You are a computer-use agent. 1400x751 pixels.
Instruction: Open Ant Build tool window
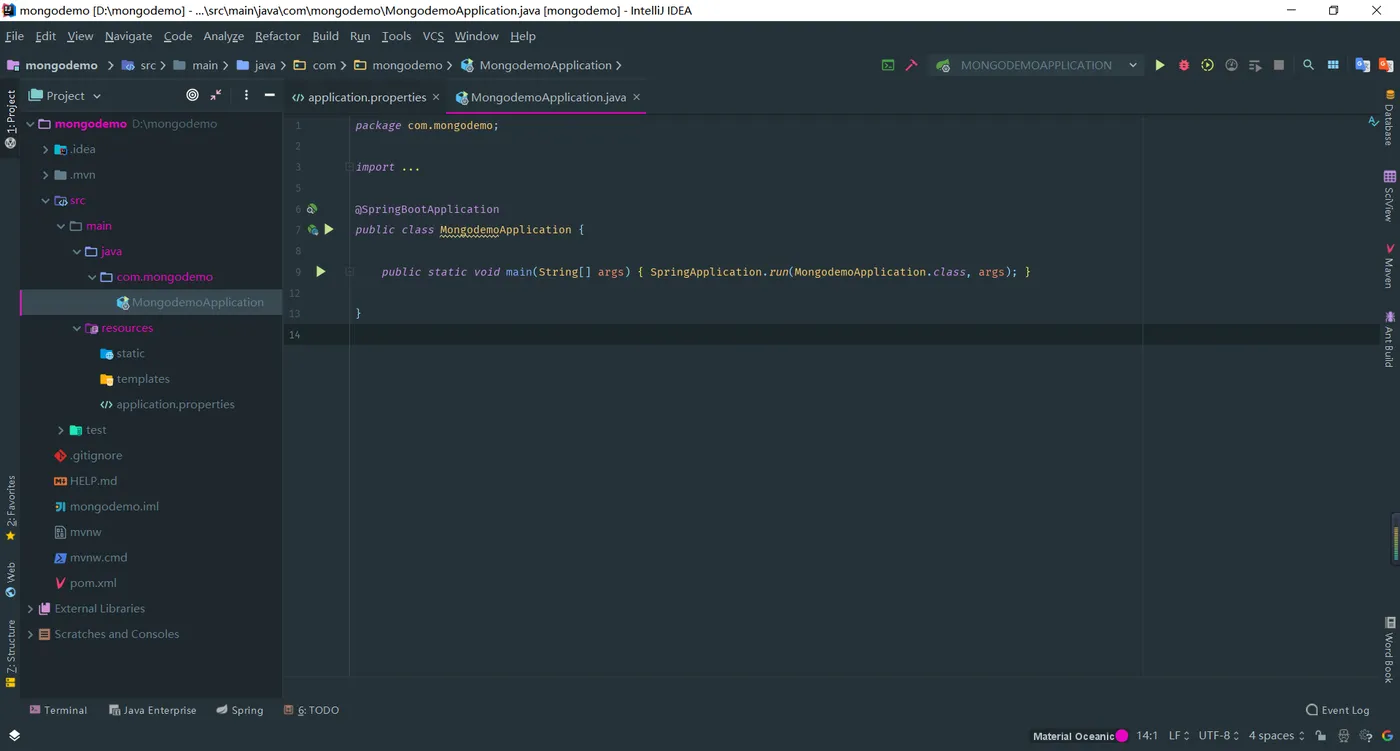click(1389, 339)
